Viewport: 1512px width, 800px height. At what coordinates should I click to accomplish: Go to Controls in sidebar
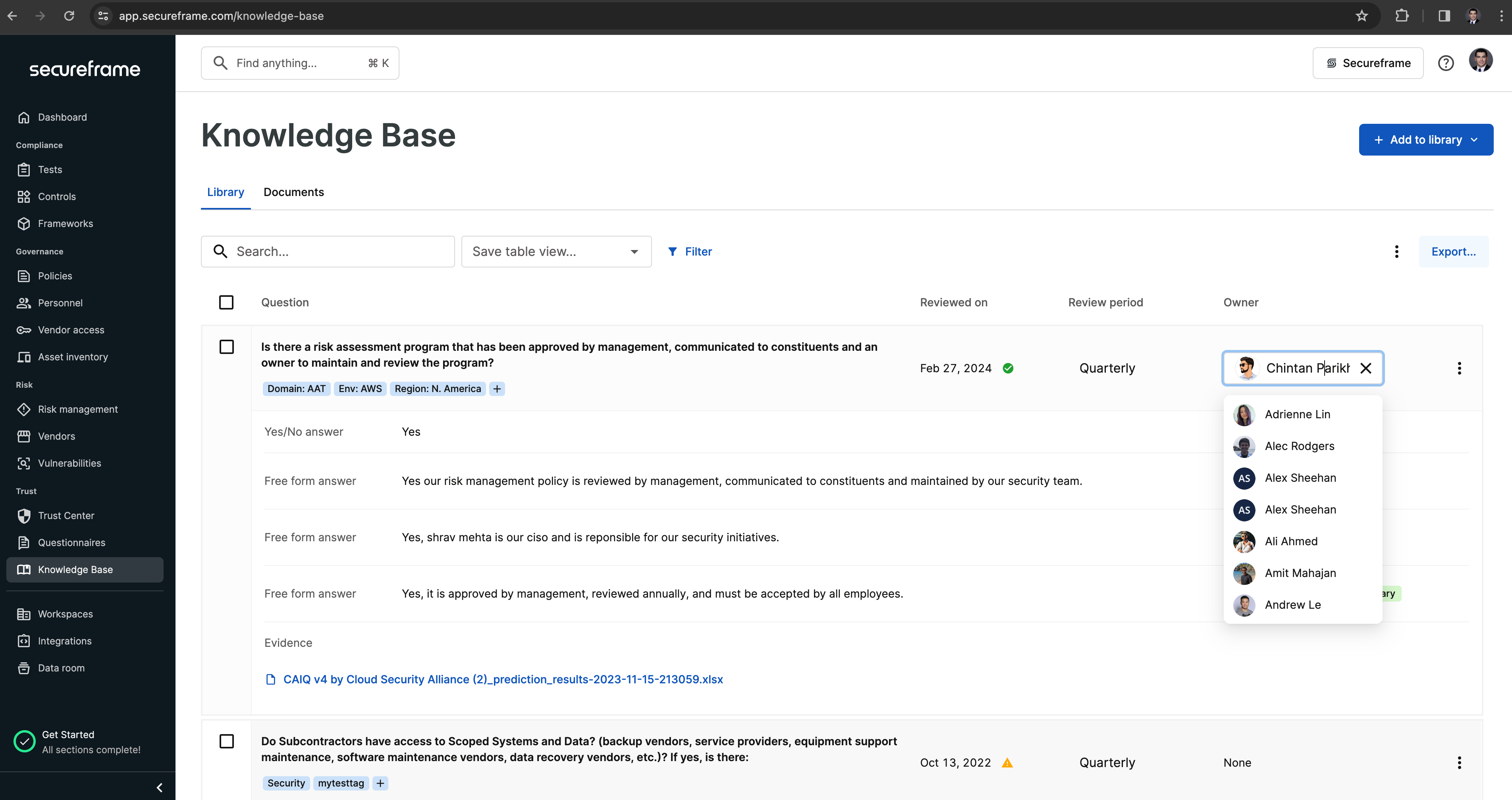56,196
